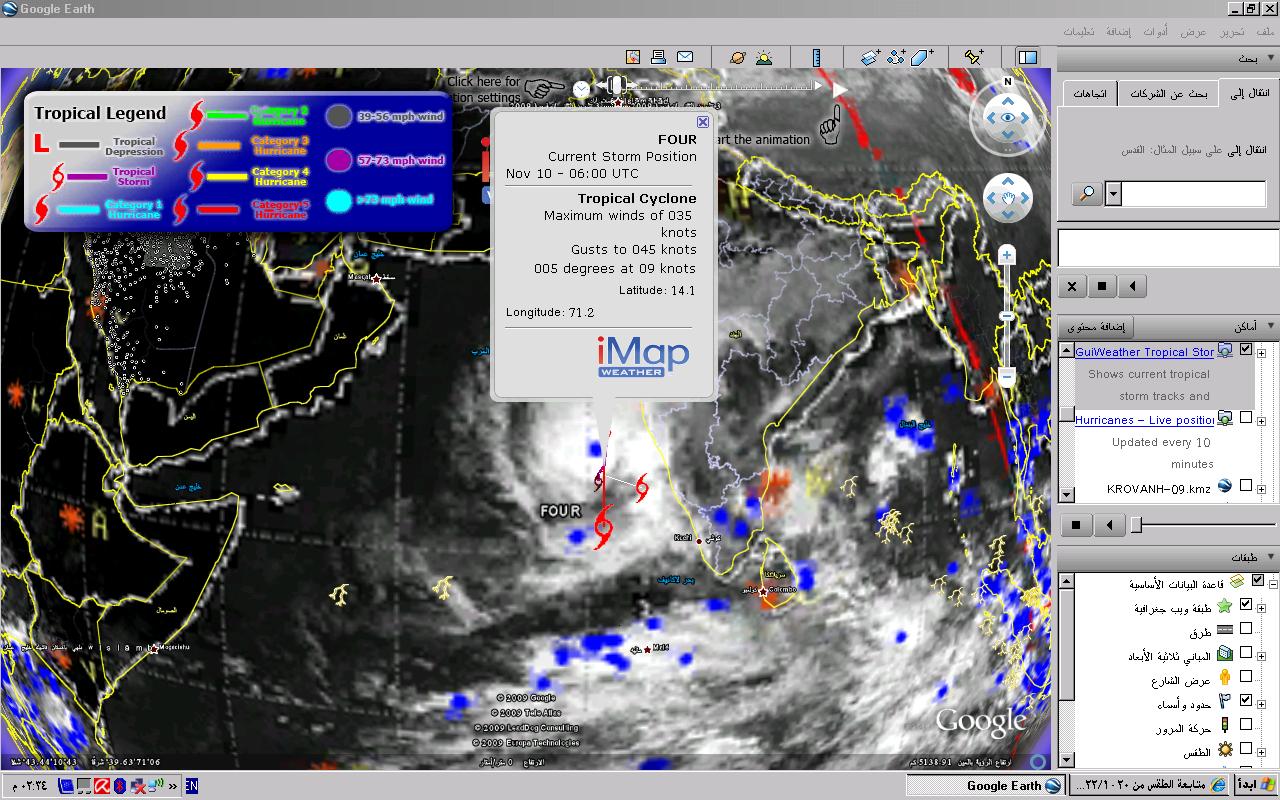Click the Move joystick hand control
Screen dimensions: 1280x800
[x=1008, y=198]
